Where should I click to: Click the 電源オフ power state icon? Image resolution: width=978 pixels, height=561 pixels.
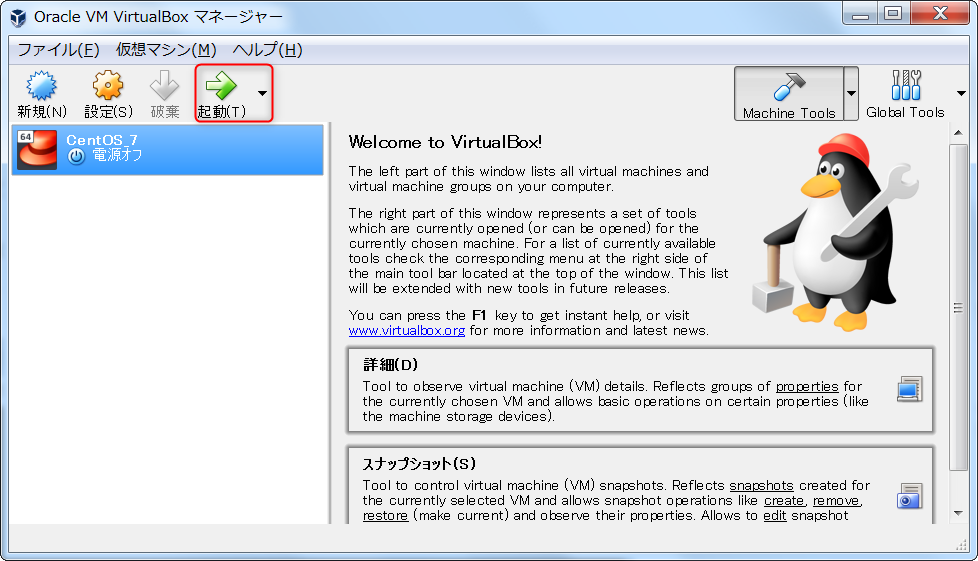(76, 156)
